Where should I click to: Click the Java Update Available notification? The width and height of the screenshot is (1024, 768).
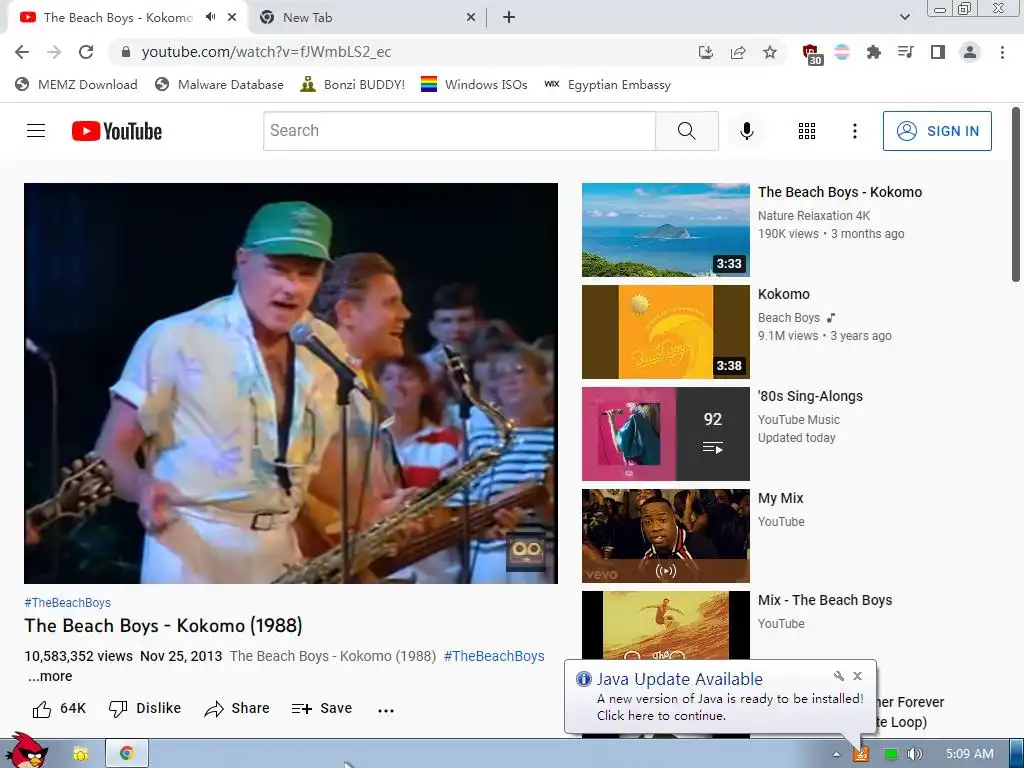720,697
